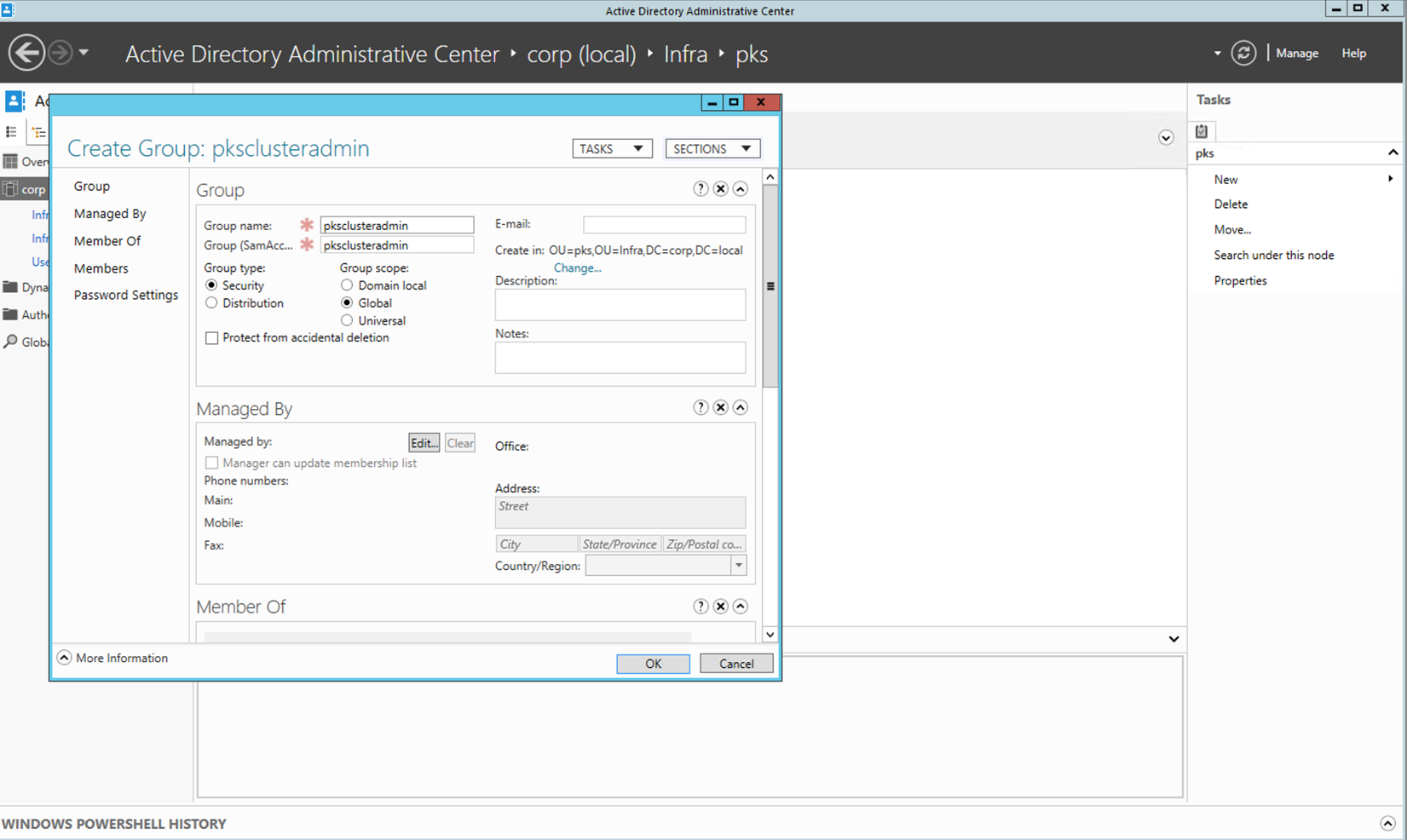The image size is (1407, 840).
Task: Collapse the Member Of section
Action: click(741, 606)
